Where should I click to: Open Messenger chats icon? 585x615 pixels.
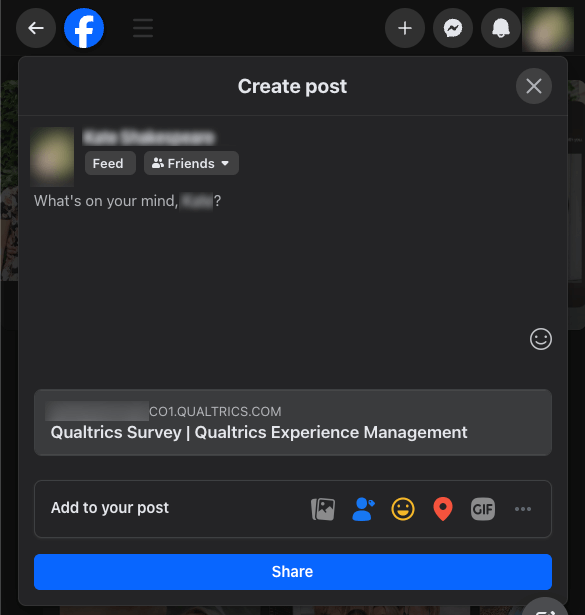click(x=453, y=28)
